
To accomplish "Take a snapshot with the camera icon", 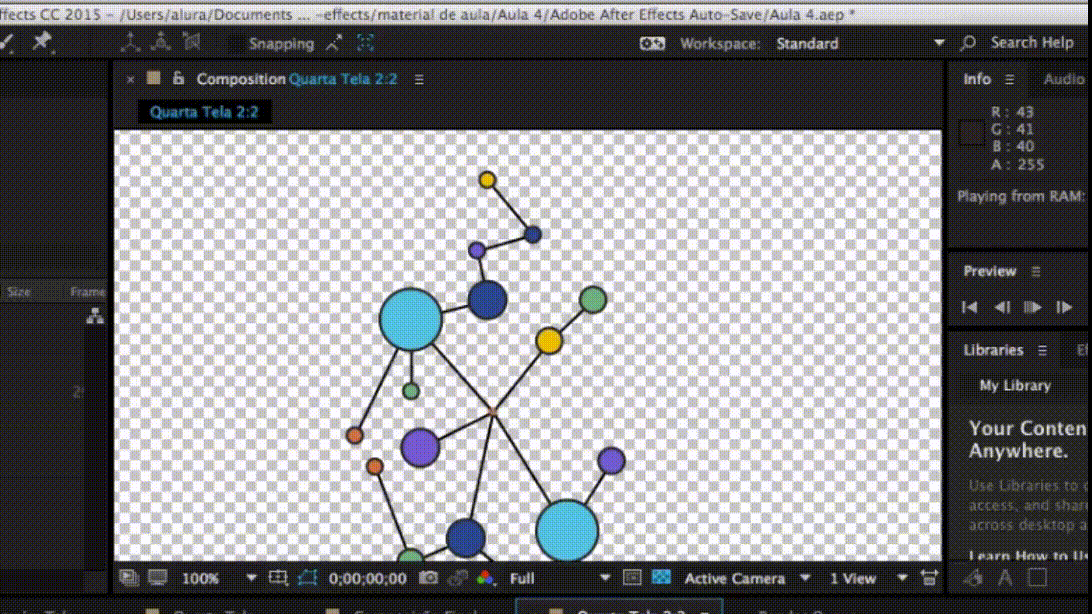I will point(429,578).
